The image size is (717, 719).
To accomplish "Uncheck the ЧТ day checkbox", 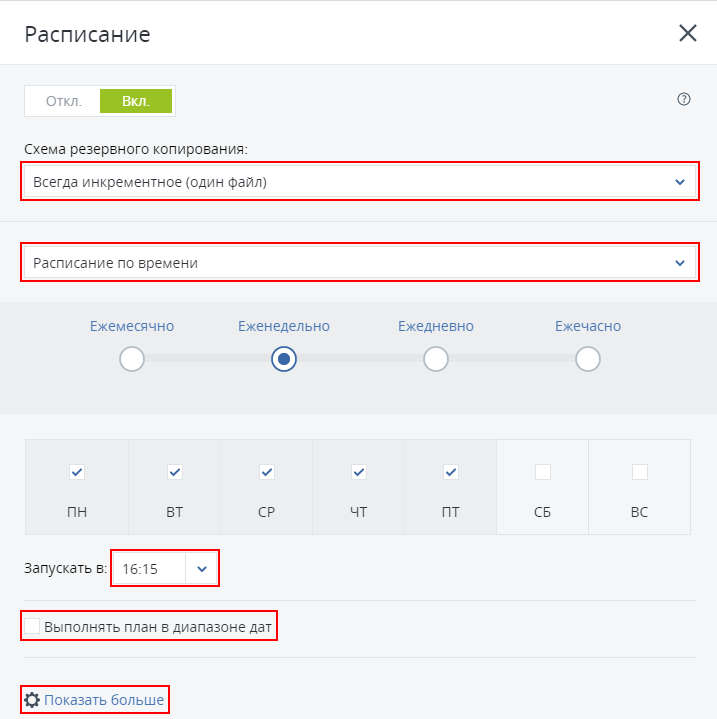I will 359,471.
